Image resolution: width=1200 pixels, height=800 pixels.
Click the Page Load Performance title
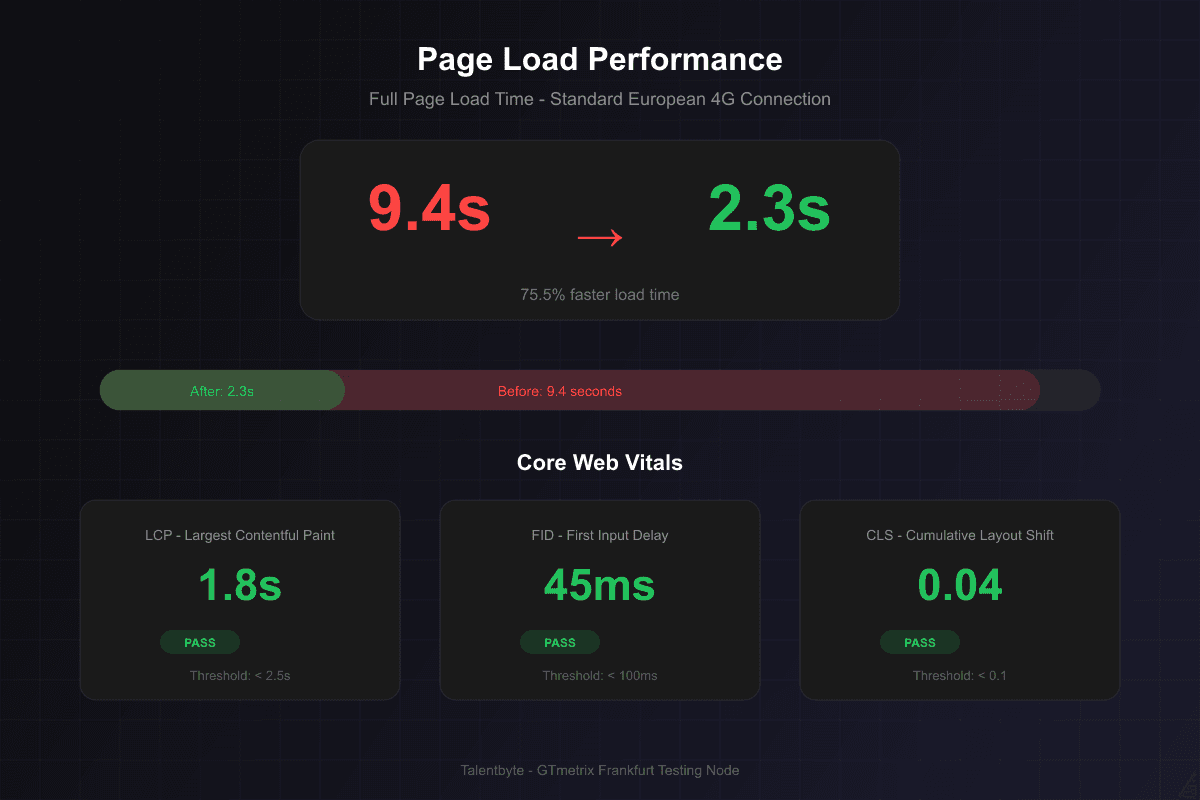click(x=599, y=59)
